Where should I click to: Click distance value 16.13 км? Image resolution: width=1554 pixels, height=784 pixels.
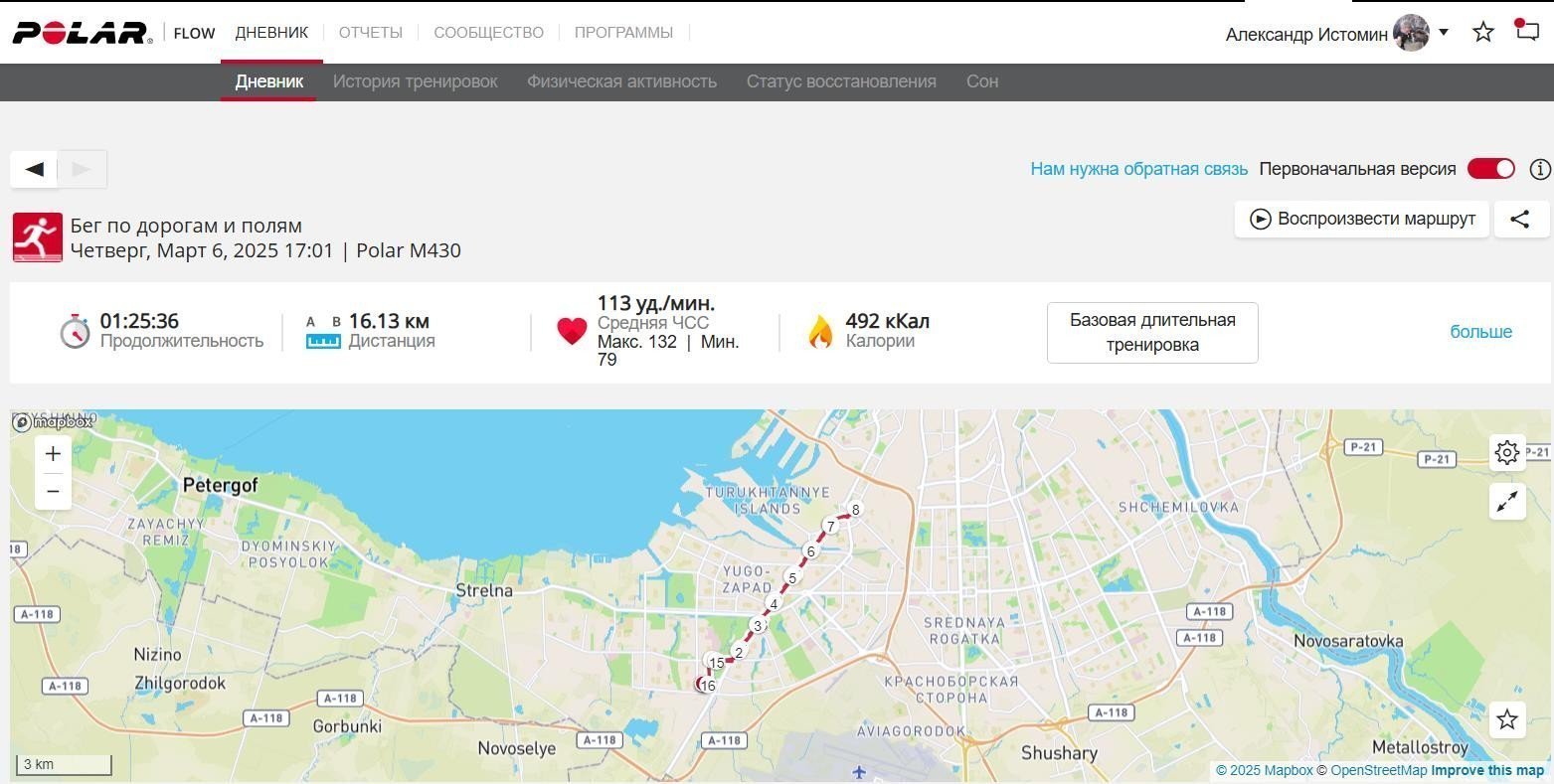pos(389,321)
